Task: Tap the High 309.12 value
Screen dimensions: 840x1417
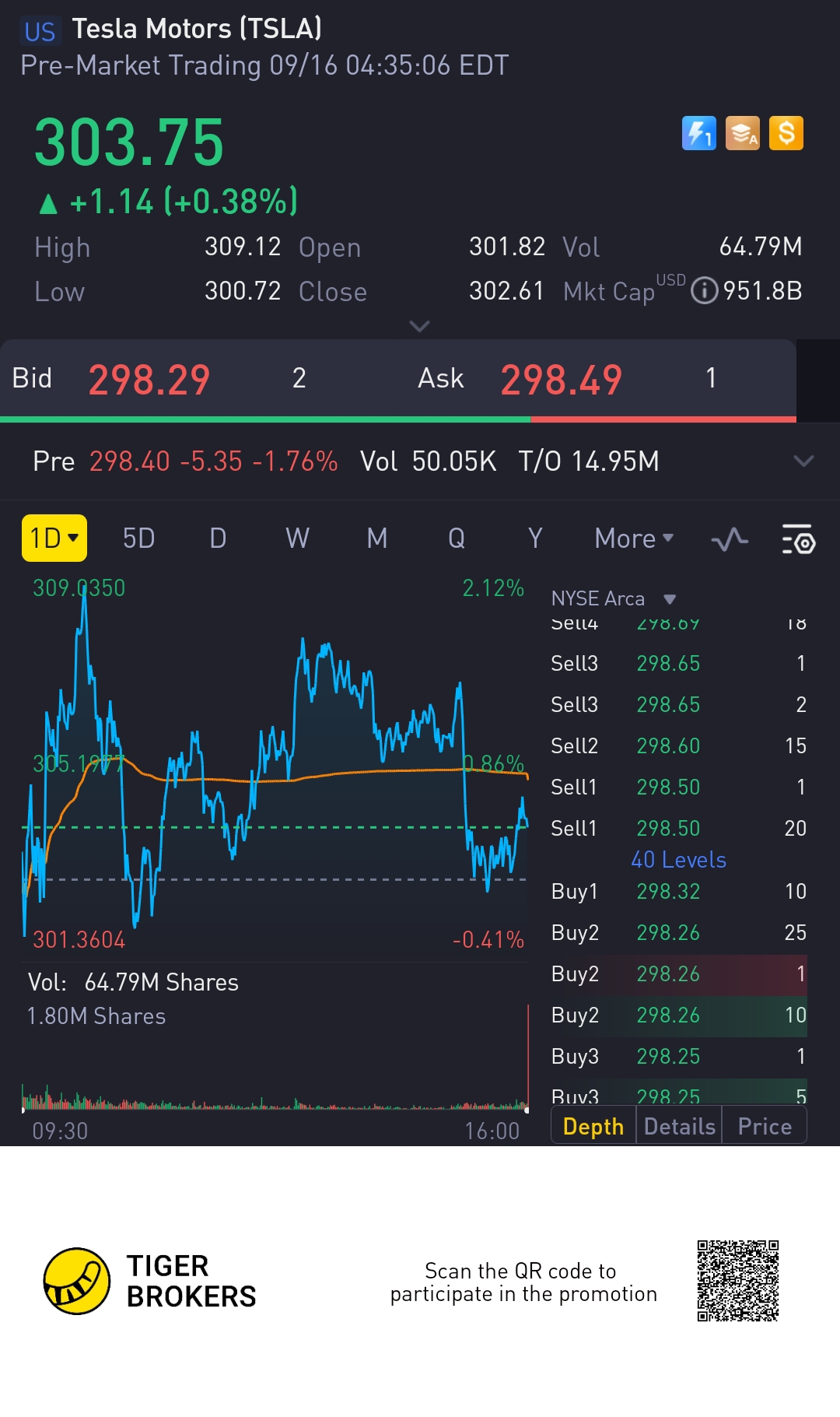Action: [x=243, y=247]
